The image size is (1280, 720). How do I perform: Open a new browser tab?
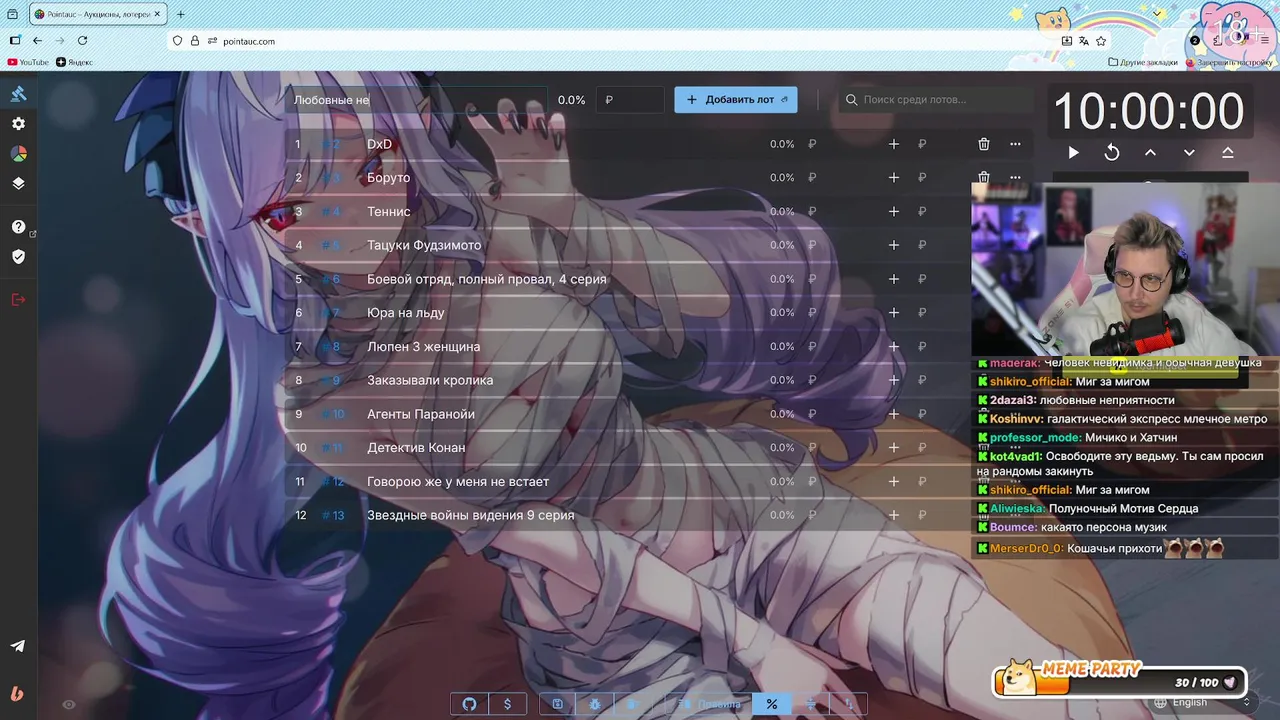coord(181,14)
